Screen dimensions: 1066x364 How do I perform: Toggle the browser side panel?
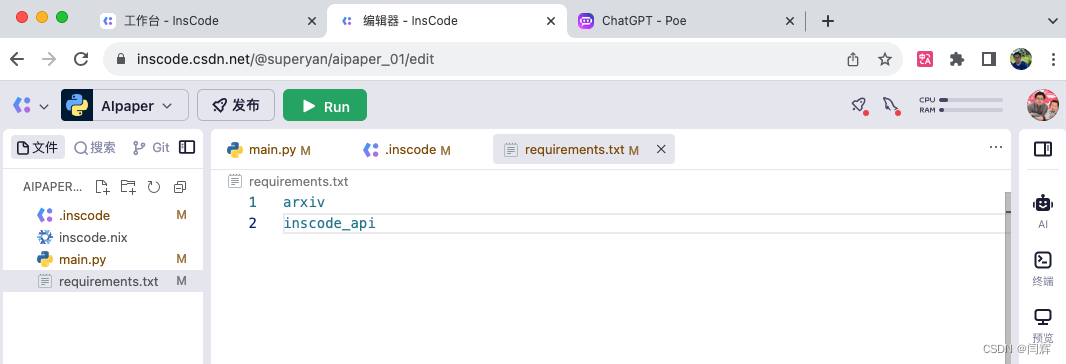988,59
